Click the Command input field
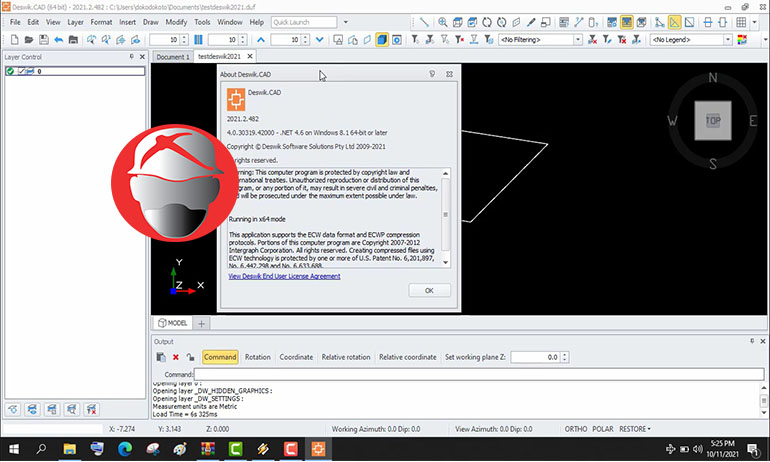The width and height of the screenshot is (770, 462). [479, 374]
